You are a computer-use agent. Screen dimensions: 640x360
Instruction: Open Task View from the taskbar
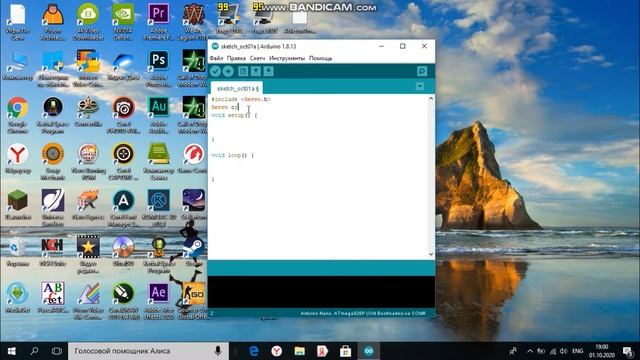click(57, 351)
